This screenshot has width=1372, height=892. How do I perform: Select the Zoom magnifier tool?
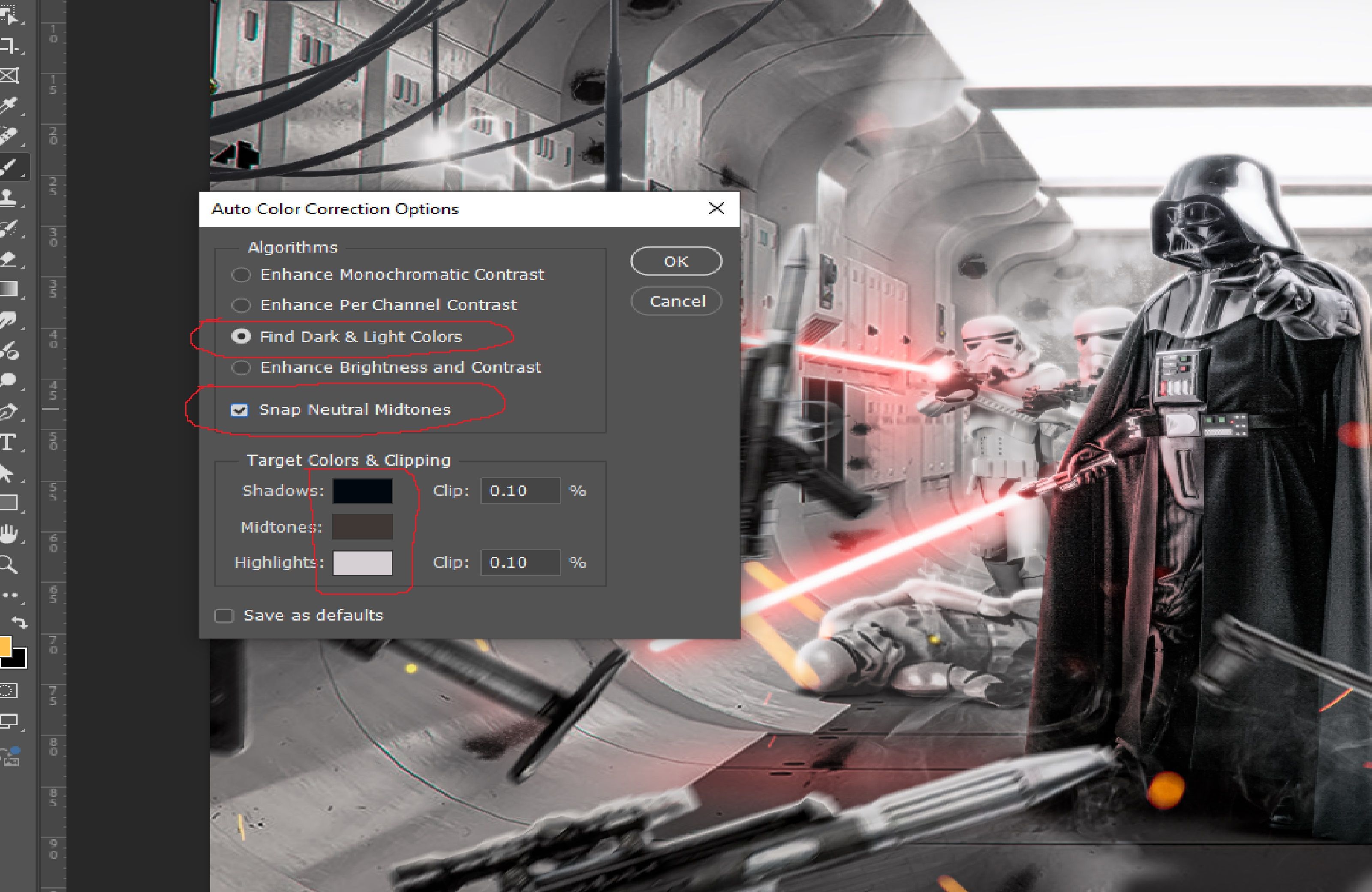(8, 564)
